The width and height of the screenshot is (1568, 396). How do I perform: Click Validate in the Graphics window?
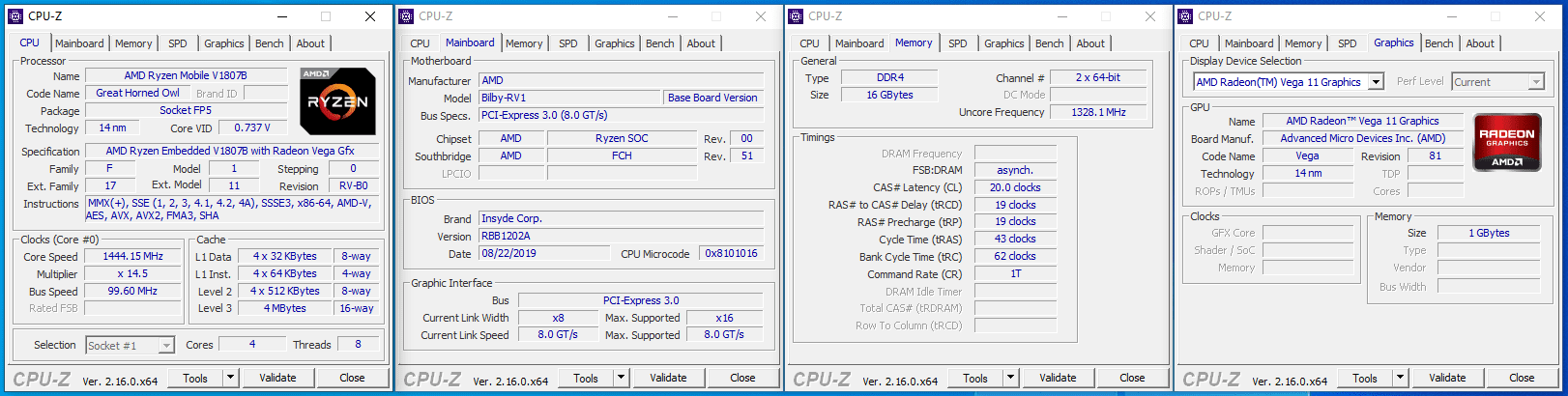[1447, 378]
